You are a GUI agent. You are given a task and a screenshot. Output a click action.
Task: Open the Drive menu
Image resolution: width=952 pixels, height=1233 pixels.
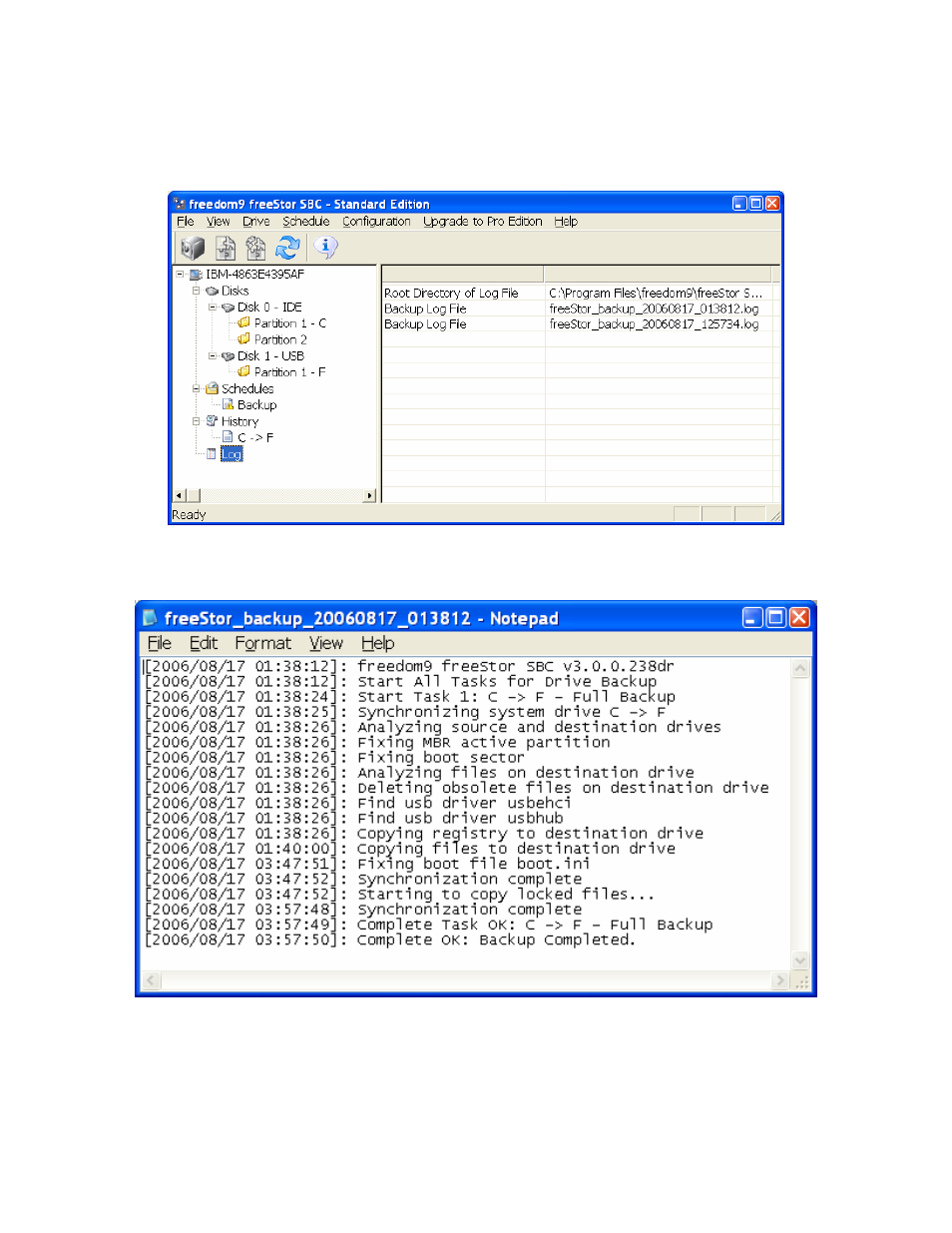click(256, 222)
